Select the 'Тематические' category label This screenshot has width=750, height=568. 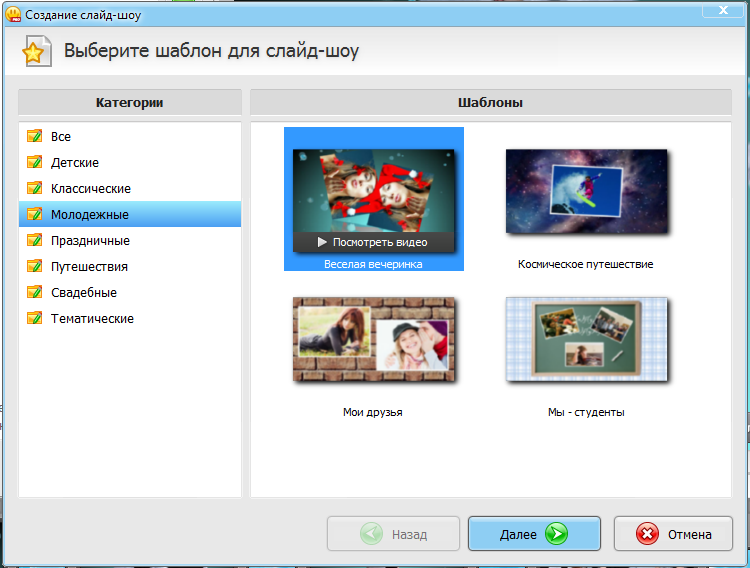(x=92, y=318)
